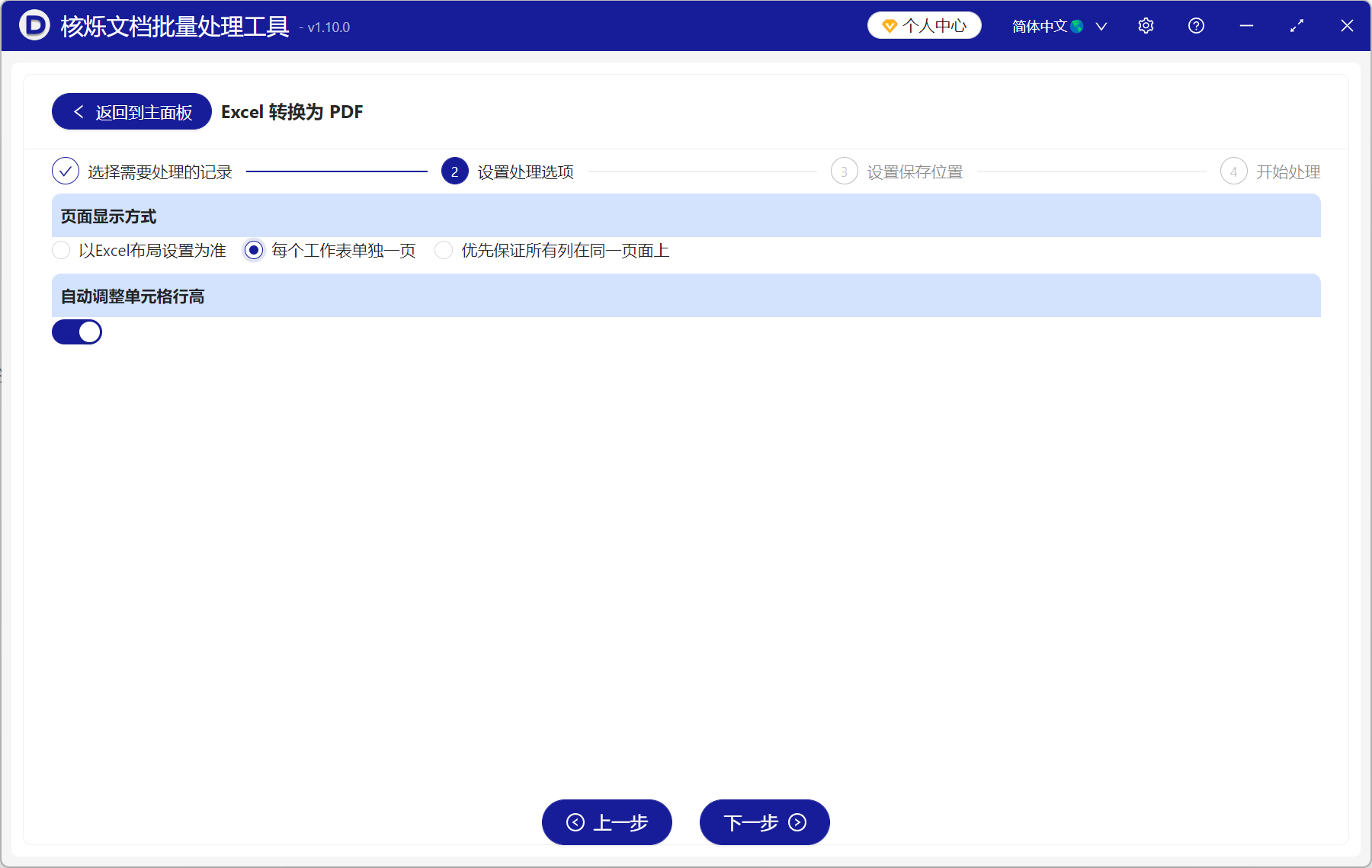Open the settings gear icon
The width and height of the screenshot is (1372, 868).
(1146, 25)
